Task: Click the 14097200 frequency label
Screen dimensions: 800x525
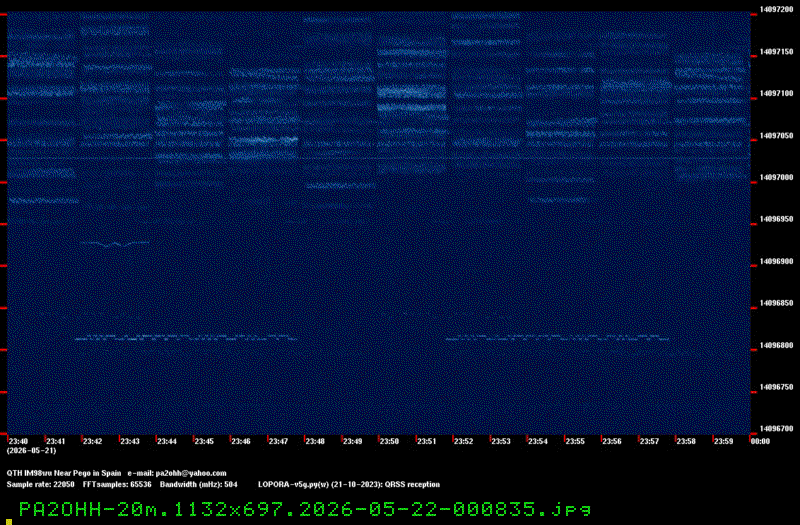Action: [776, 9]
